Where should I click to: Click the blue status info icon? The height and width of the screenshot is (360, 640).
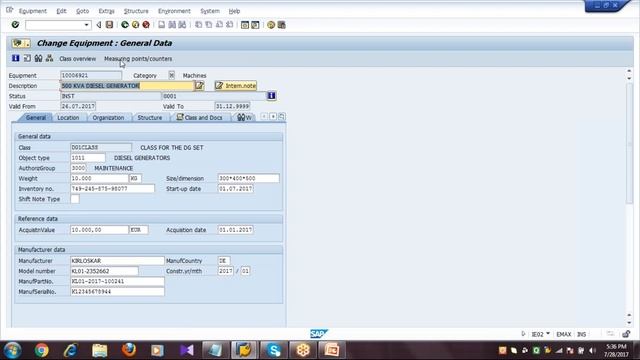[271, 96]
